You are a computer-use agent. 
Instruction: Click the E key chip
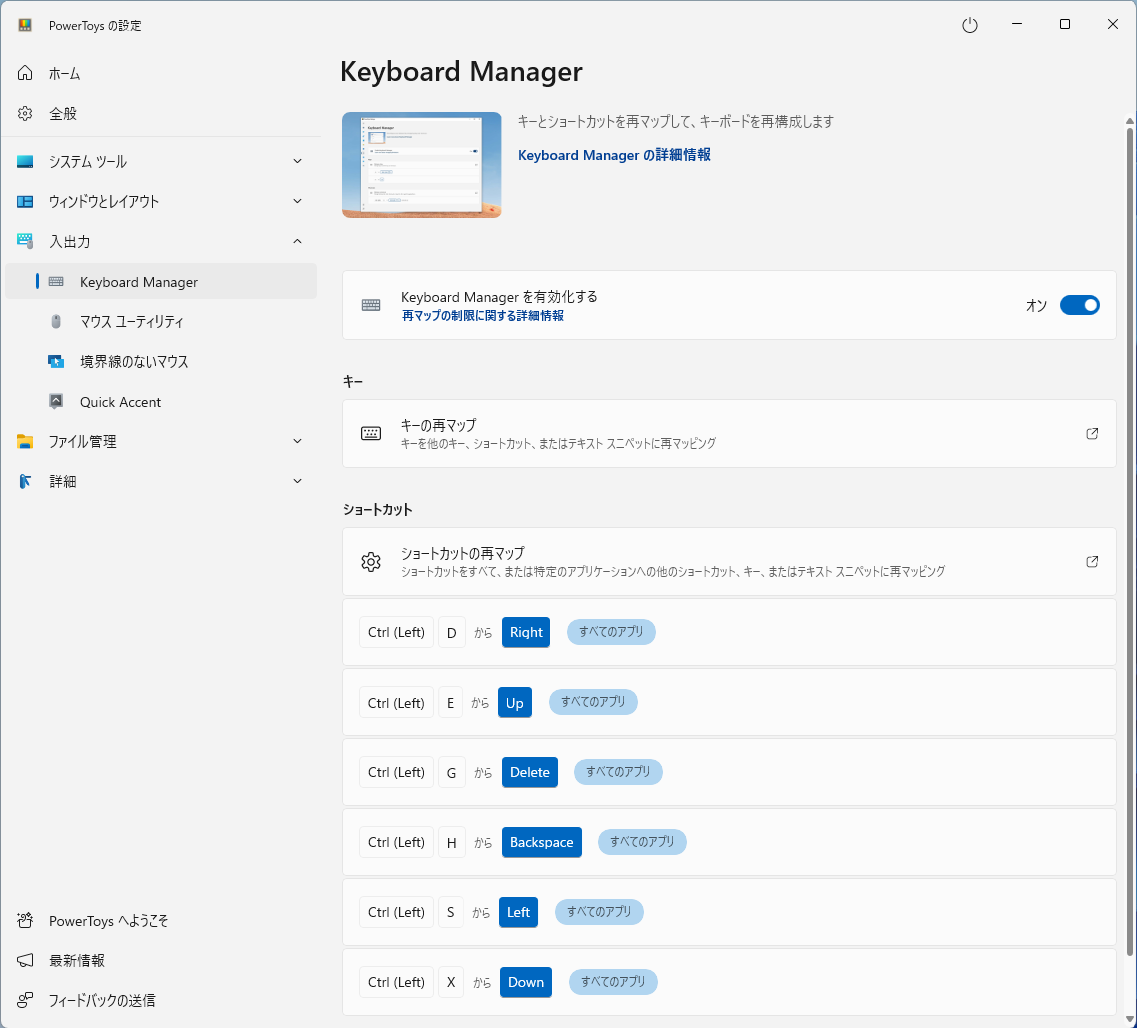450,702
